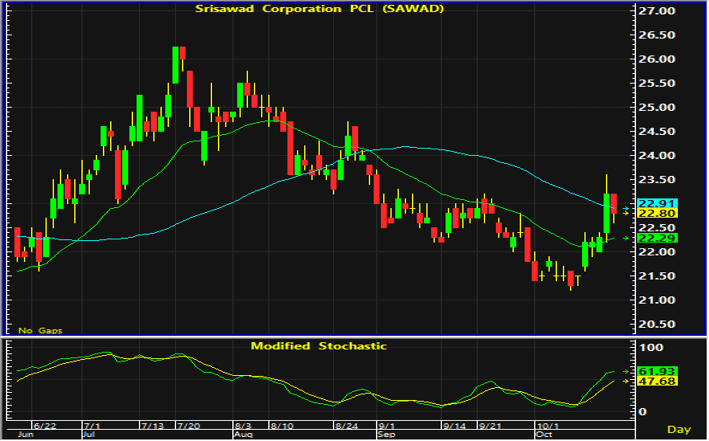
Task: Click the 8/24 date axis label
Action: pyautogui.click(x=346, y=426)
